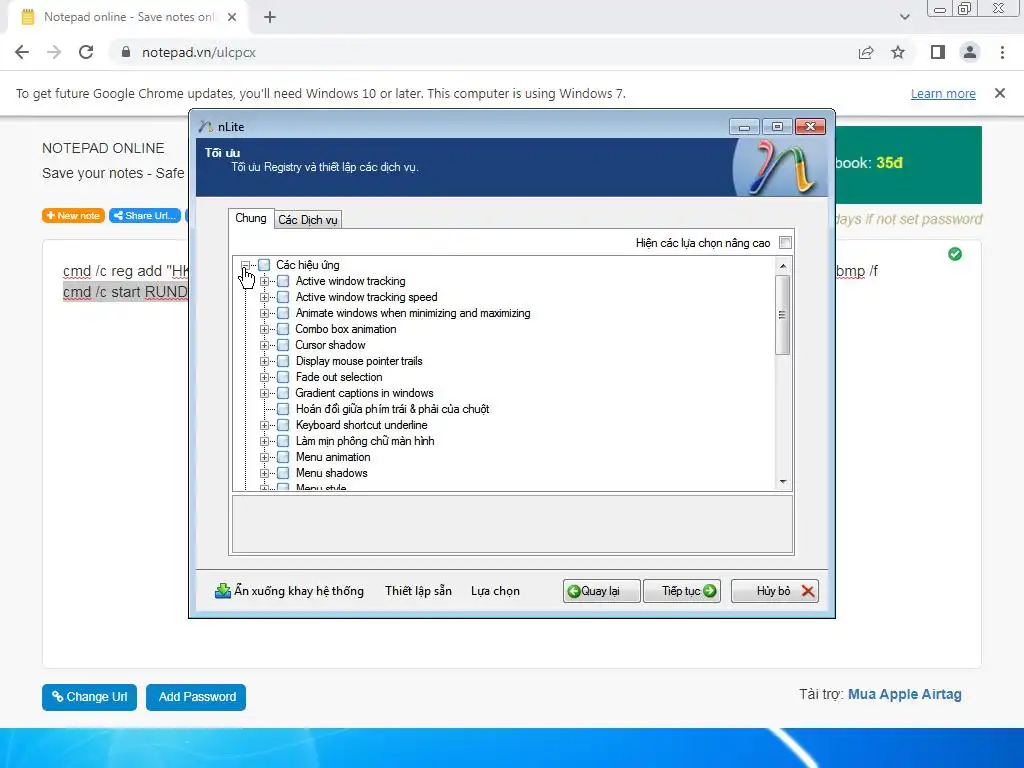This screenshot has width=1024, height=768.
Task: Reload the notepad.vn page
Action: 86,52
